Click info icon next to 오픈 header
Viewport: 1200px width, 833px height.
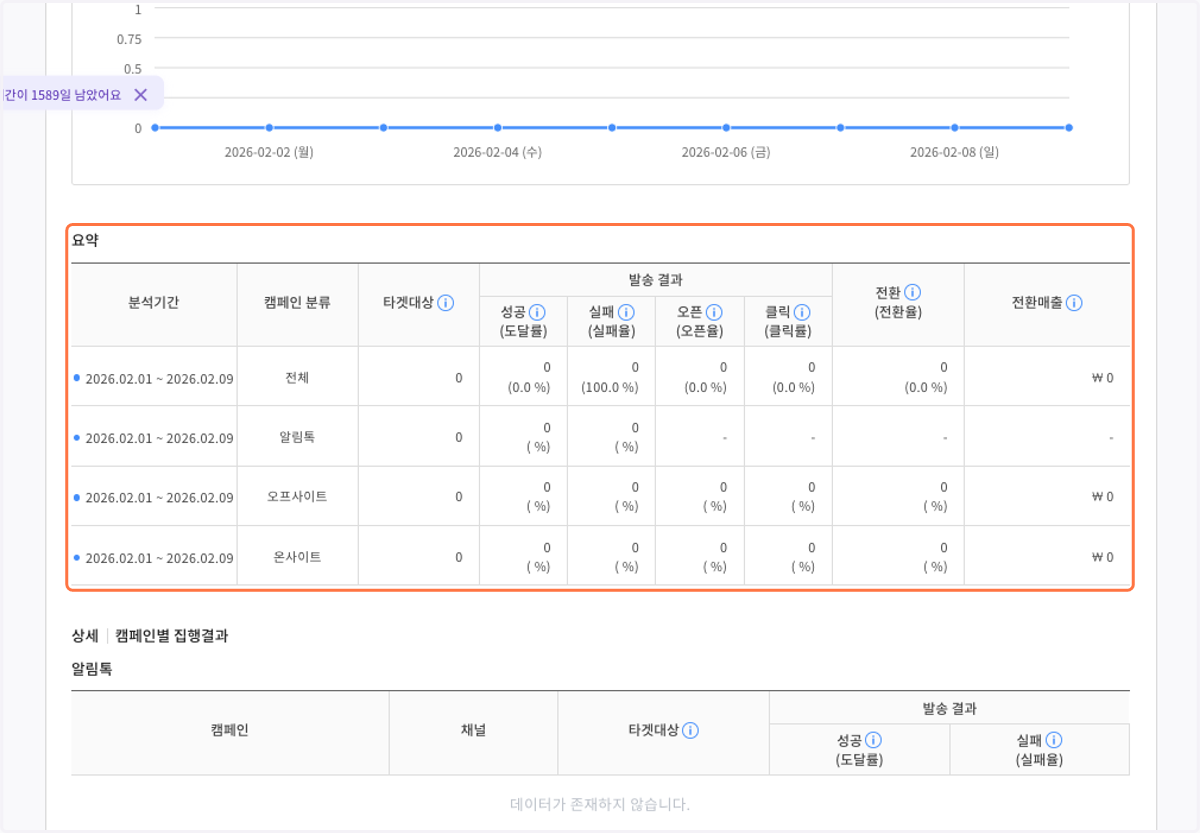coord(714,313)
